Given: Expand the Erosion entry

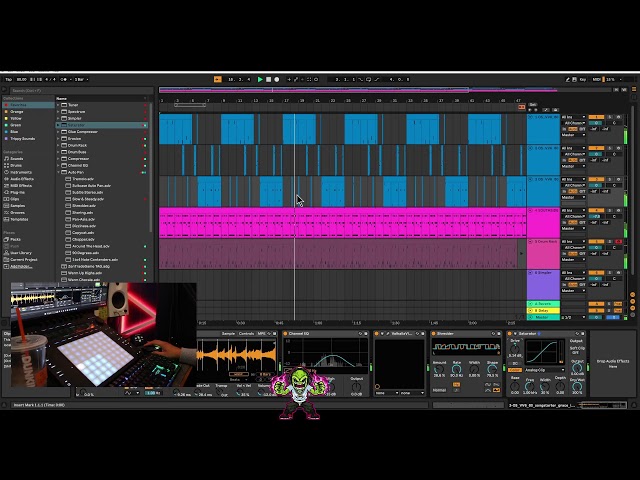Looking at the screenshot, I should pyautogui.click(x=58, y=139).
